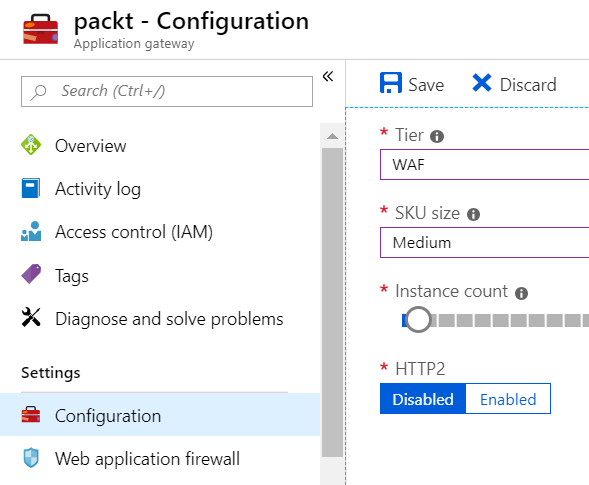This screenshot has width=589, height=485.
Task: Click the Overview gateway icon
Action: point(31,145)
